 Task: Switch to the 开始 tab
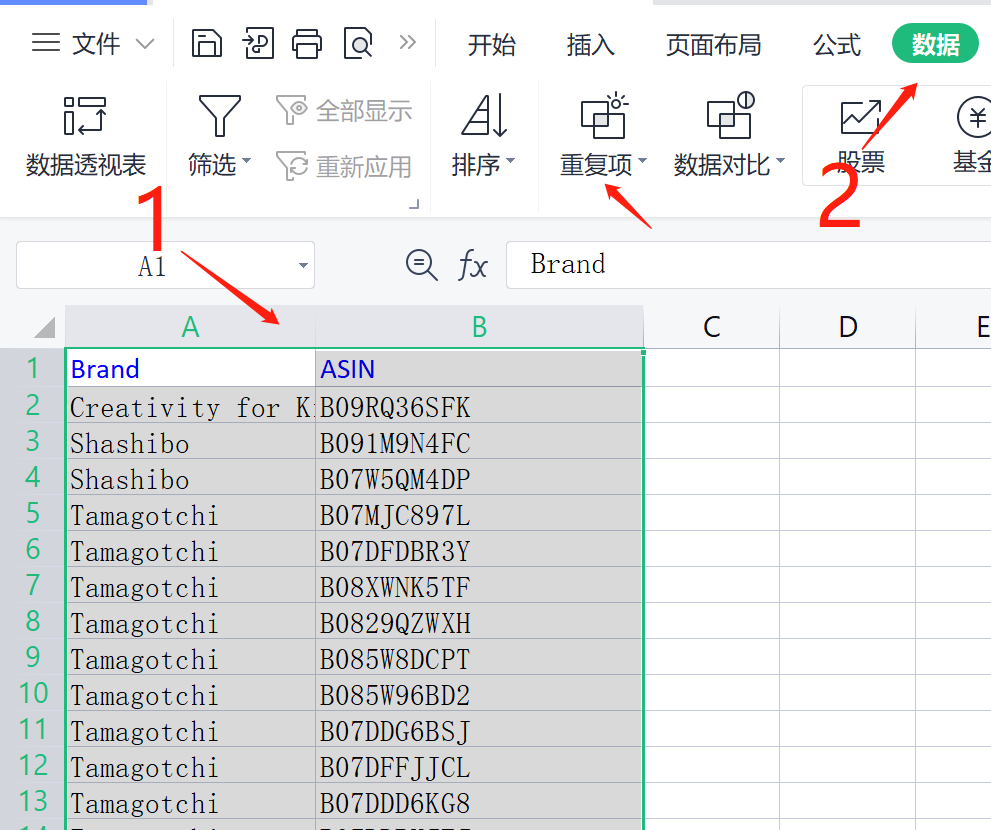pyautogui.click(x=491, y=45)
